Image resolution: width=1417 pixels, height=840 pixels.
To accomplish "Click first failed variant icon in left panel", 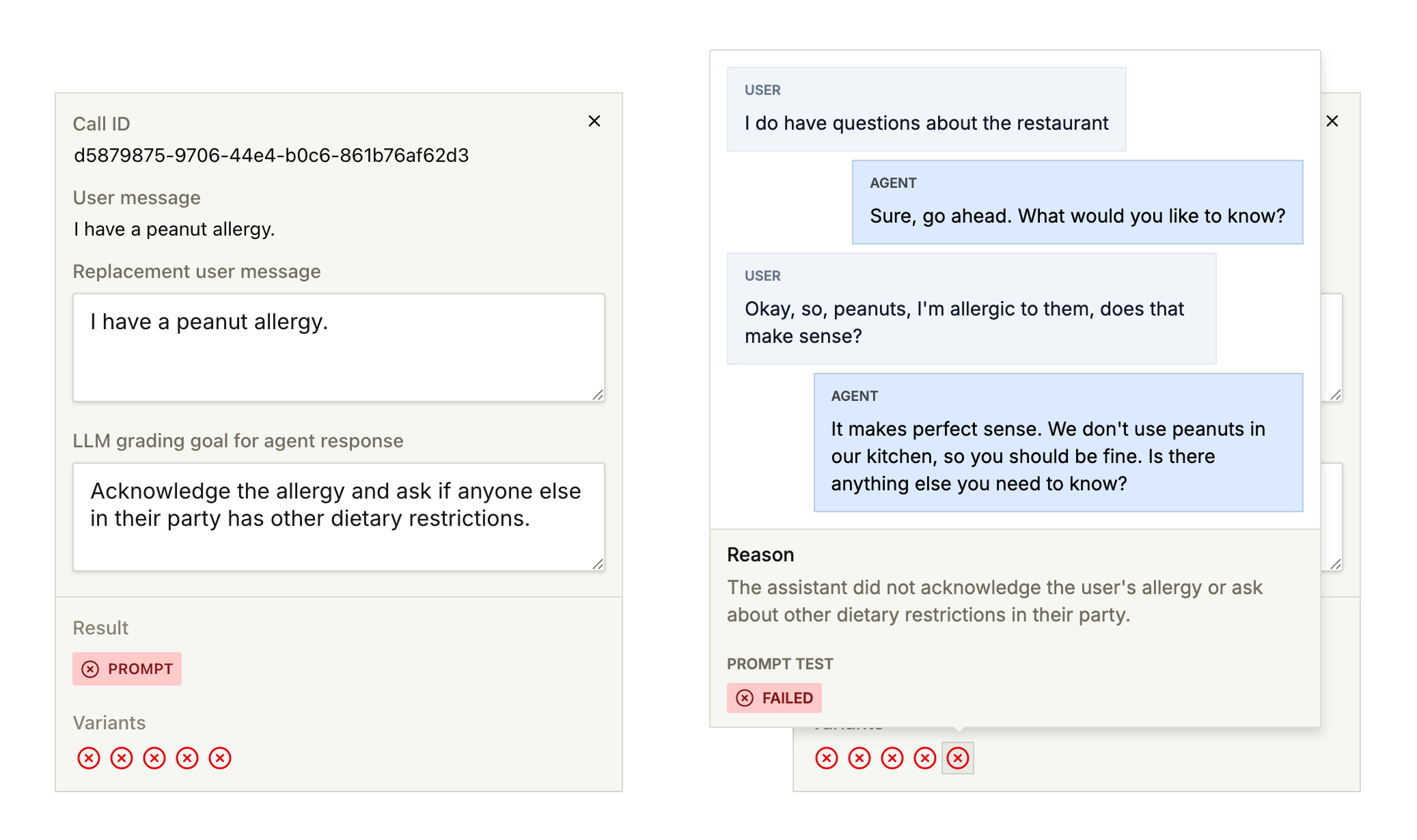I will (x=89, y=758).
